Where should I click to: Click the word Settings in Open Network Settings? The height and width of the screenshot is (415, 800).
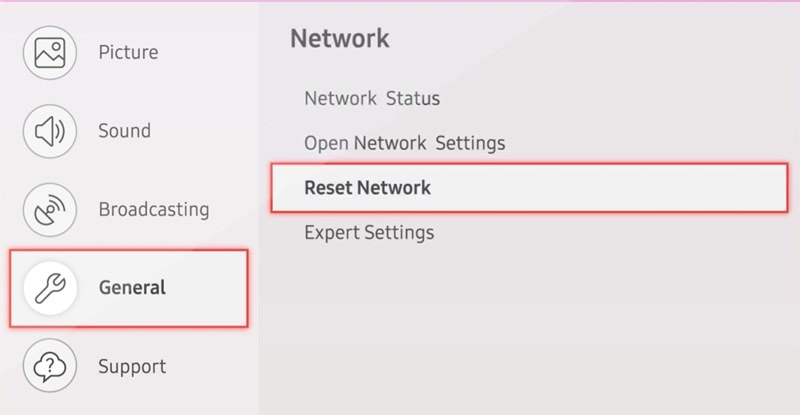click(470, 143)
